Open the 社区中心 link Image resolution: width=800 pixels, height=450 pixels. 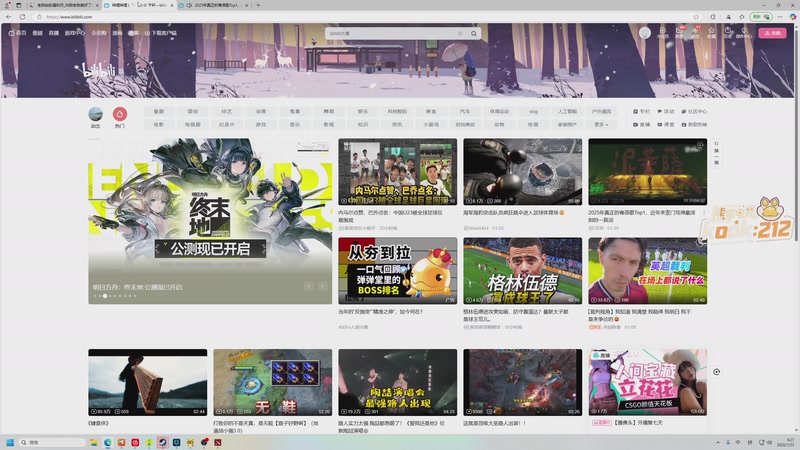694,111
